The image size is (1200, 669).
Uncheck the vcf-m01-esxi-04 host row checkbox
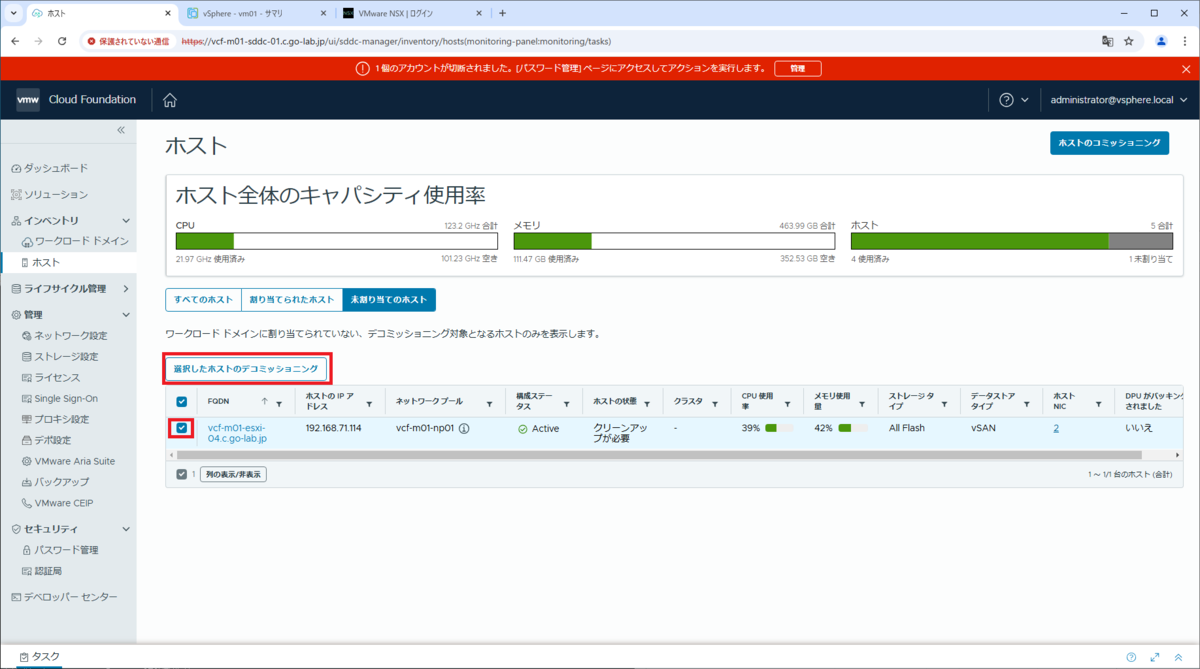(x=181, y=428)
